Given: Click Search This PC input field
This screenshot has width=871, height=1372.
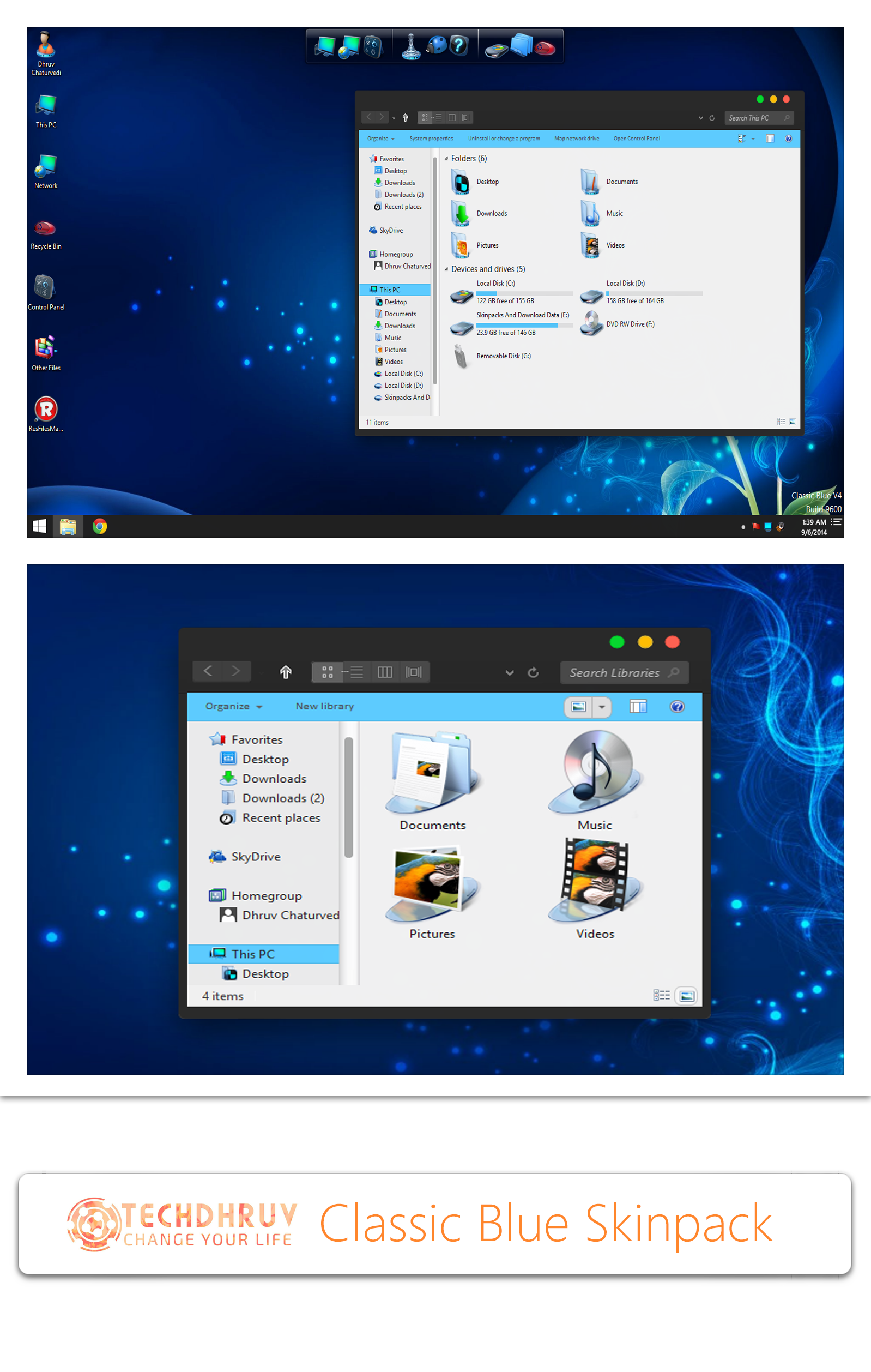Looking at the screenshot, I should point(759,118).
